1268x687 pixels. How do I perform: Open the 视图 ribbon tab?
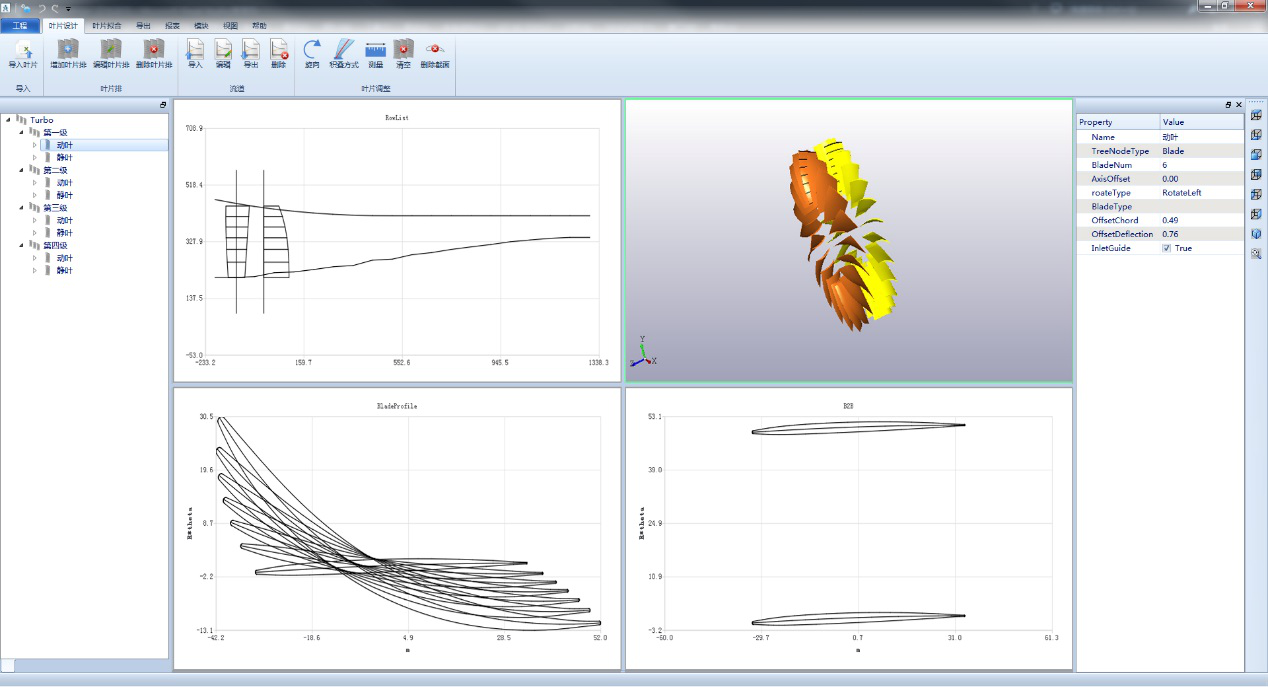pyautogui.click(x=231, y=25)
